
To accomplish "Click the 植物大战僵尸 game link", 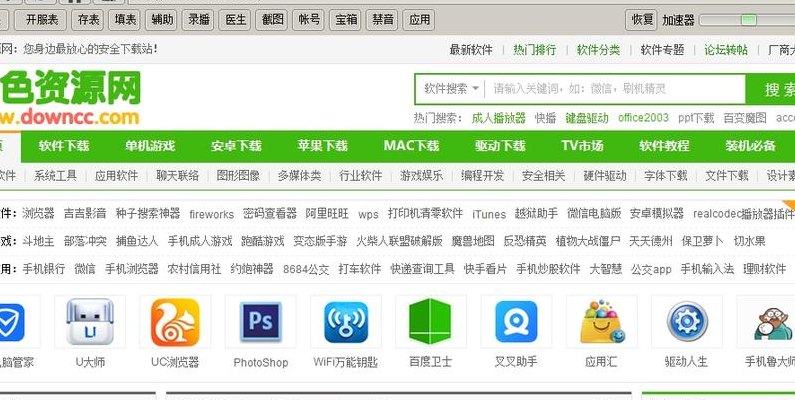I will pos(588,241).
